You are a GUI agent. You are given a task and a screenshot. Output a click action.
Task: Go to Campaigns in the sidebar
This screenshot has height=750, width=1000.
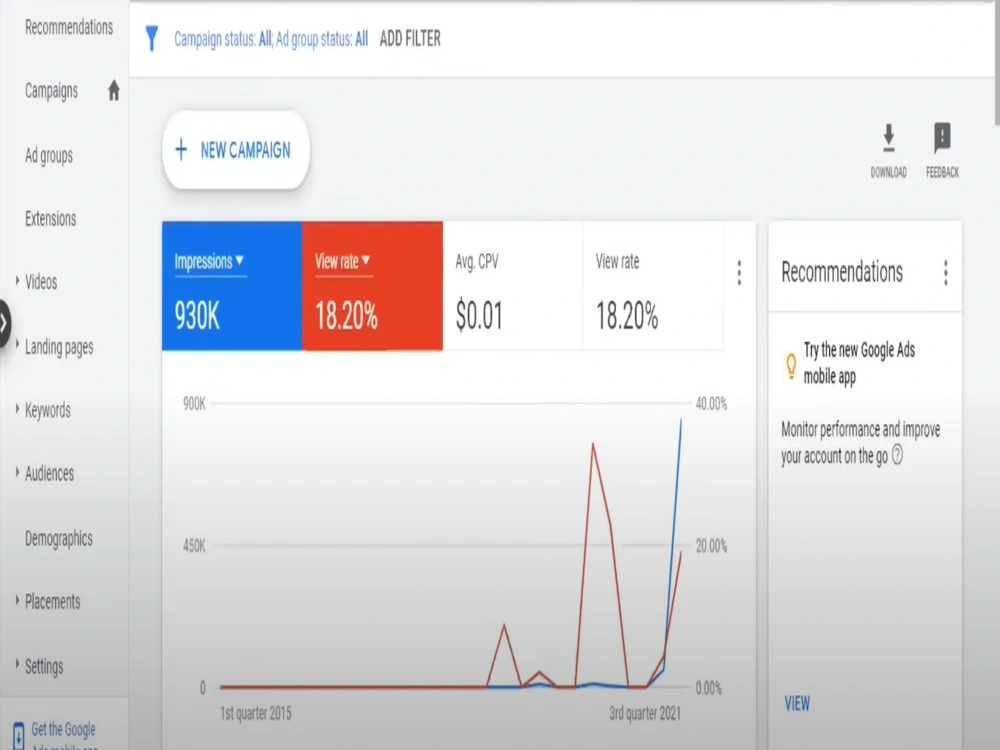click(51, 91)
